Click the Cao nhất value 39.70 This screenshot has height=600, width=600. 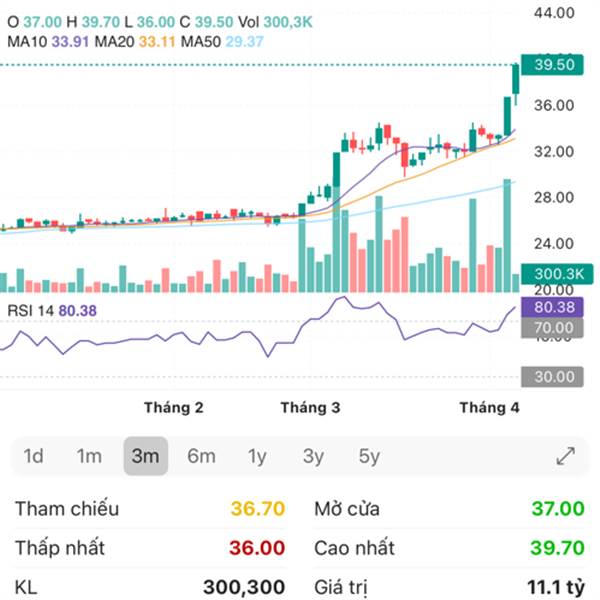coord(557,548)
